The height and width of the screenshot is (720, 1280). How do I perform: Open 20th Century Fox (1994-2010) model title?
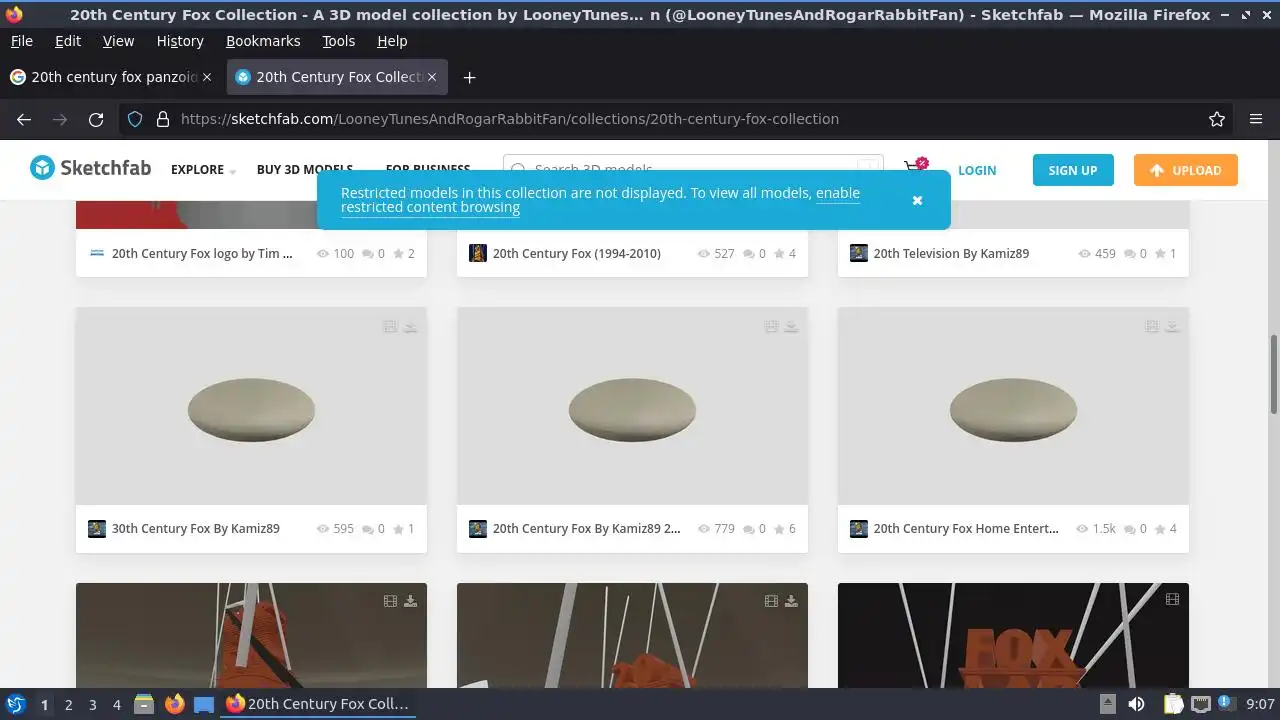coord(577,254)
